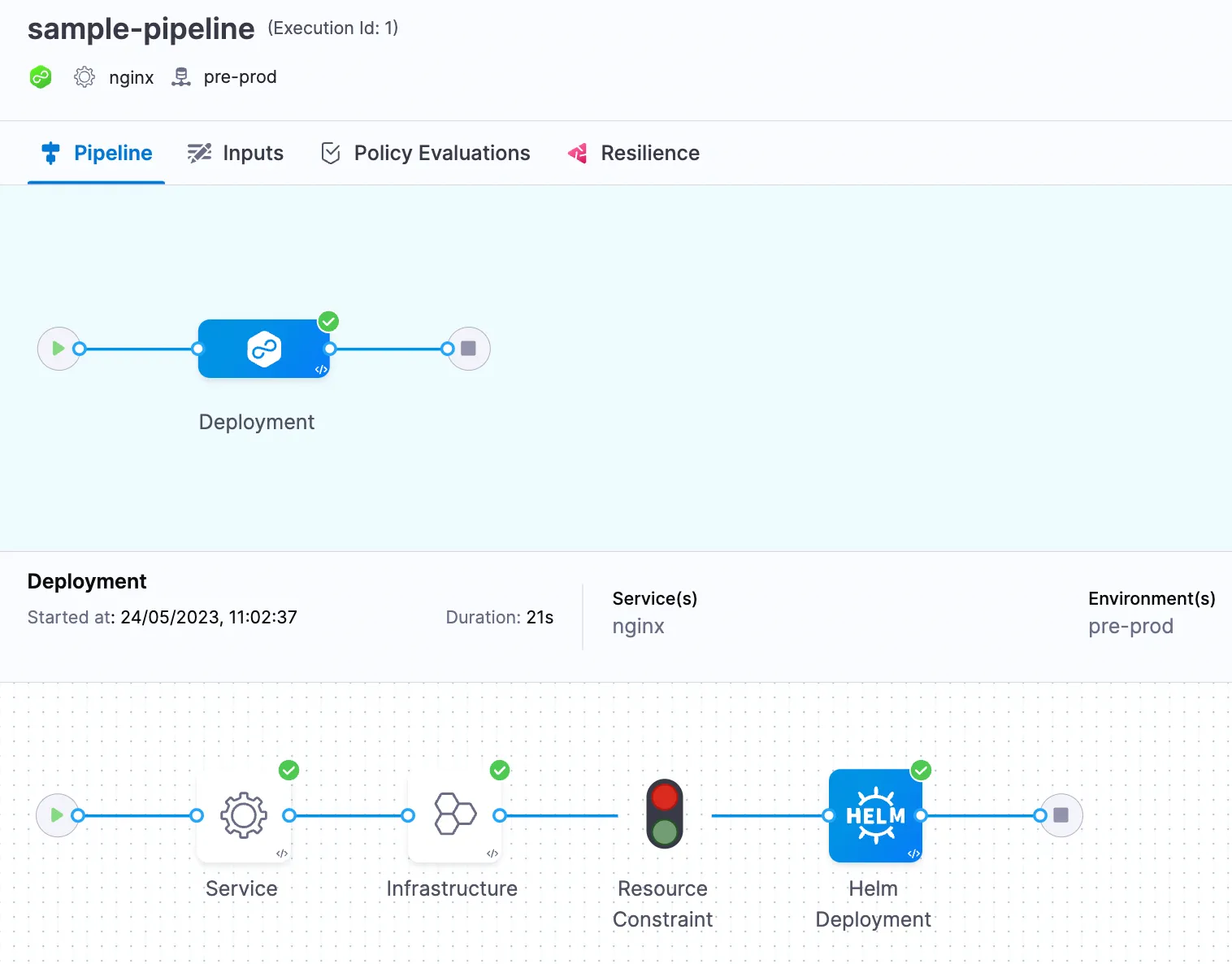1232x964 pixels.
Task: Click the code icon on the Helm step
Action: pyautogui.click(x=913, y=853)
